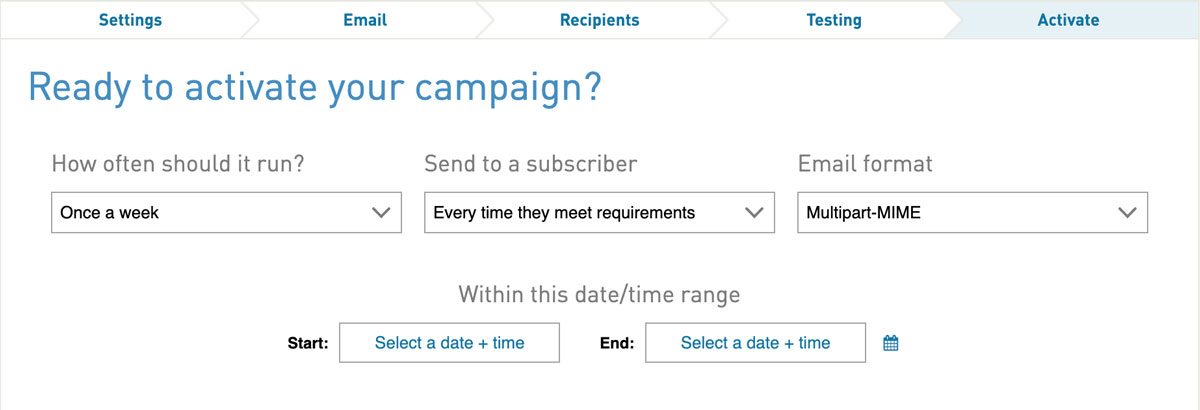Open the Recipients step tab
The height and width of the screenshot is (410, 1200).
coord(599,20)
